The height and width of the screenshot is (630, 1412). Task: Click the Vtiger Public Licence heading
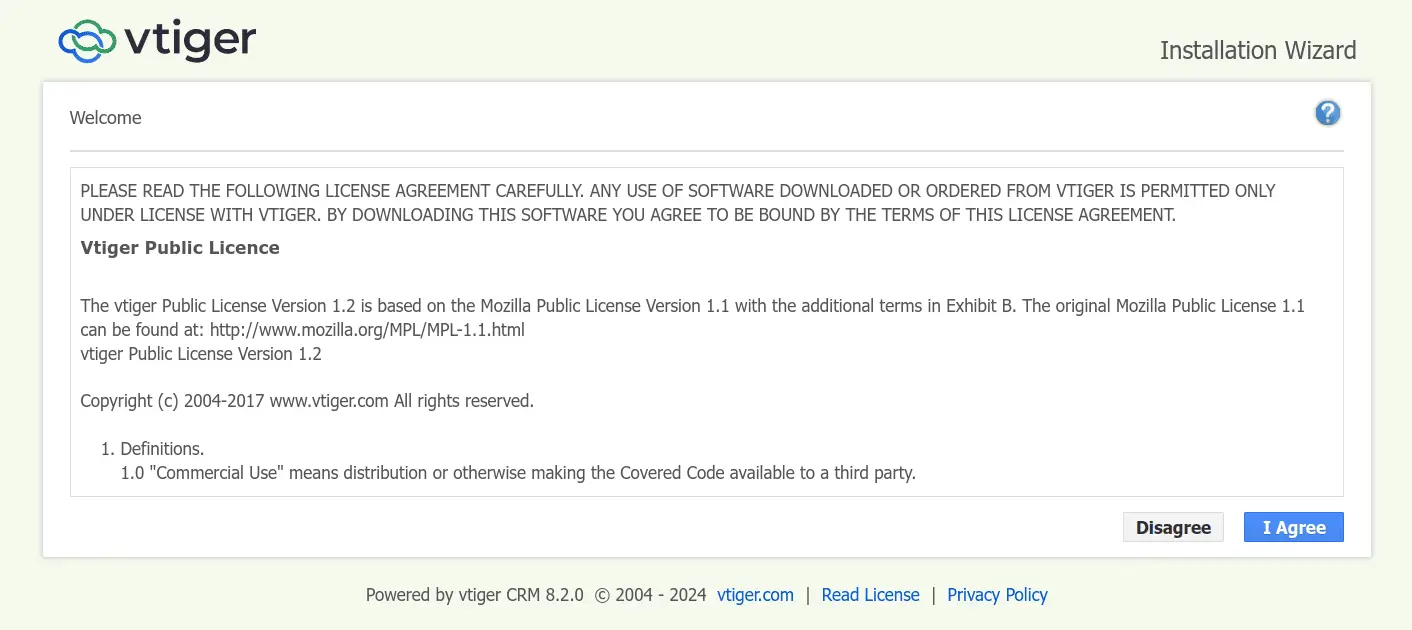[180, 248]
